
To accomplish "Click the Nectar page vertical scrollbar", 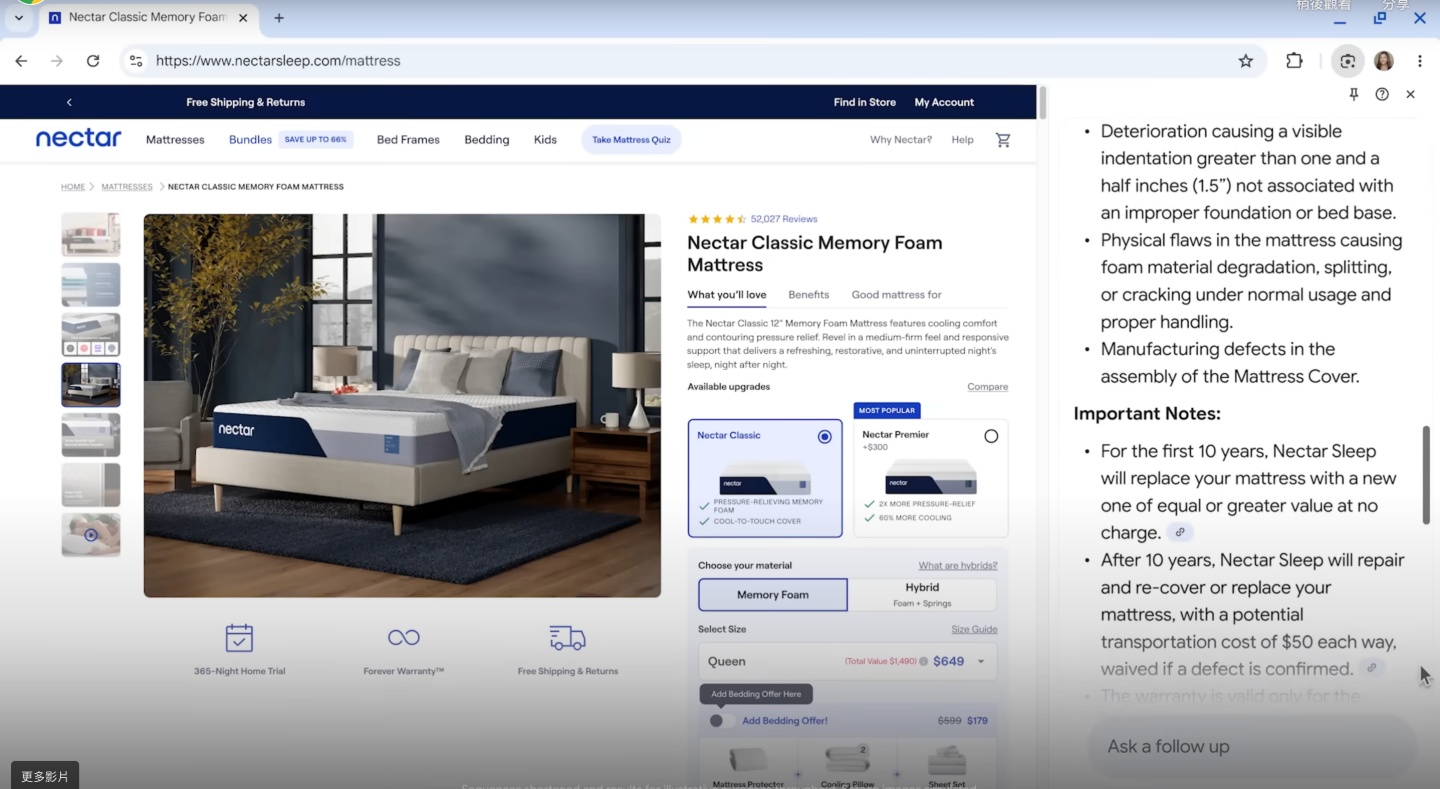I will pyautogui.click(x=1043, y=104).
